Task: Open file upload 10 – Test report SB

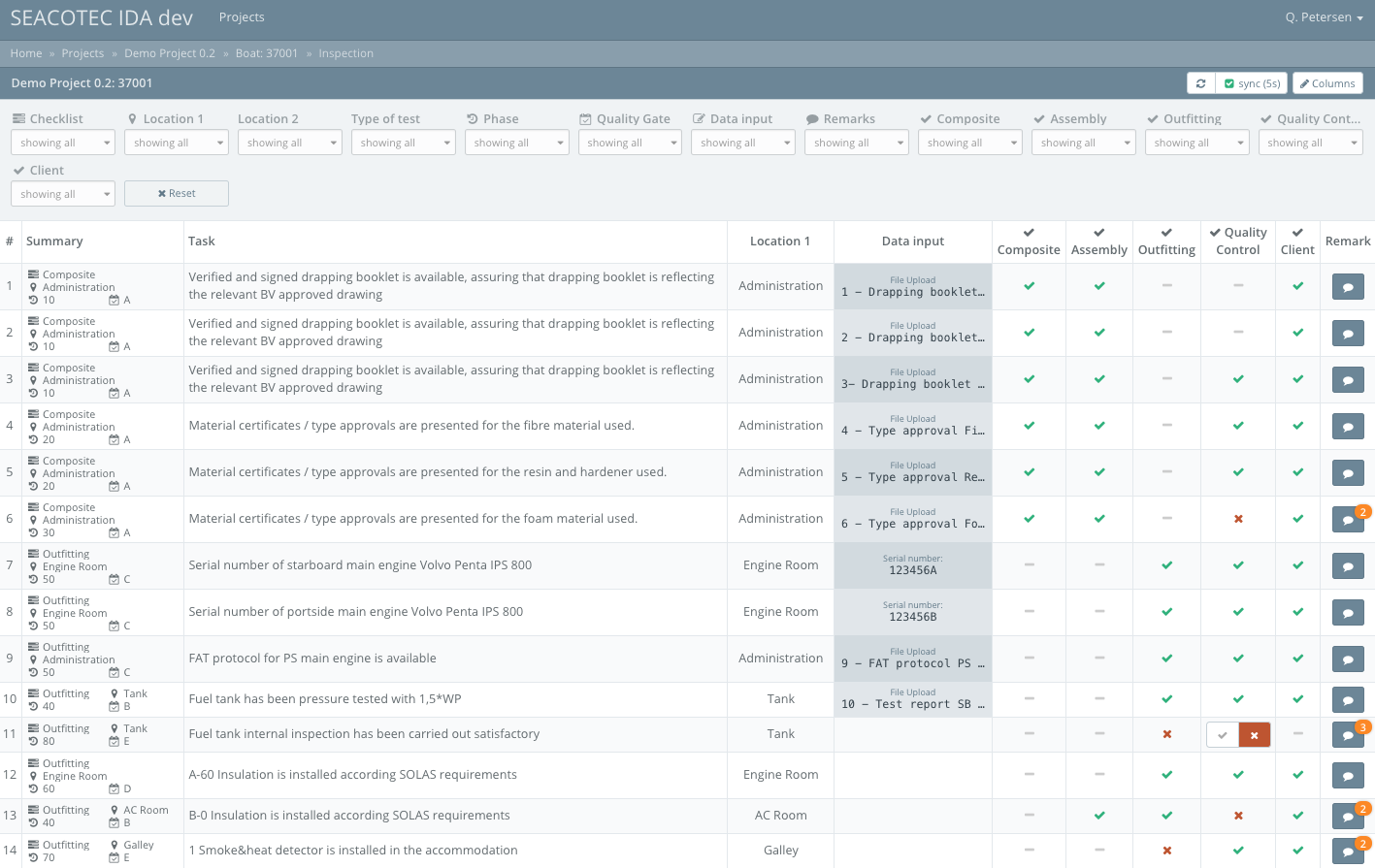Action: tap(913, 700)
